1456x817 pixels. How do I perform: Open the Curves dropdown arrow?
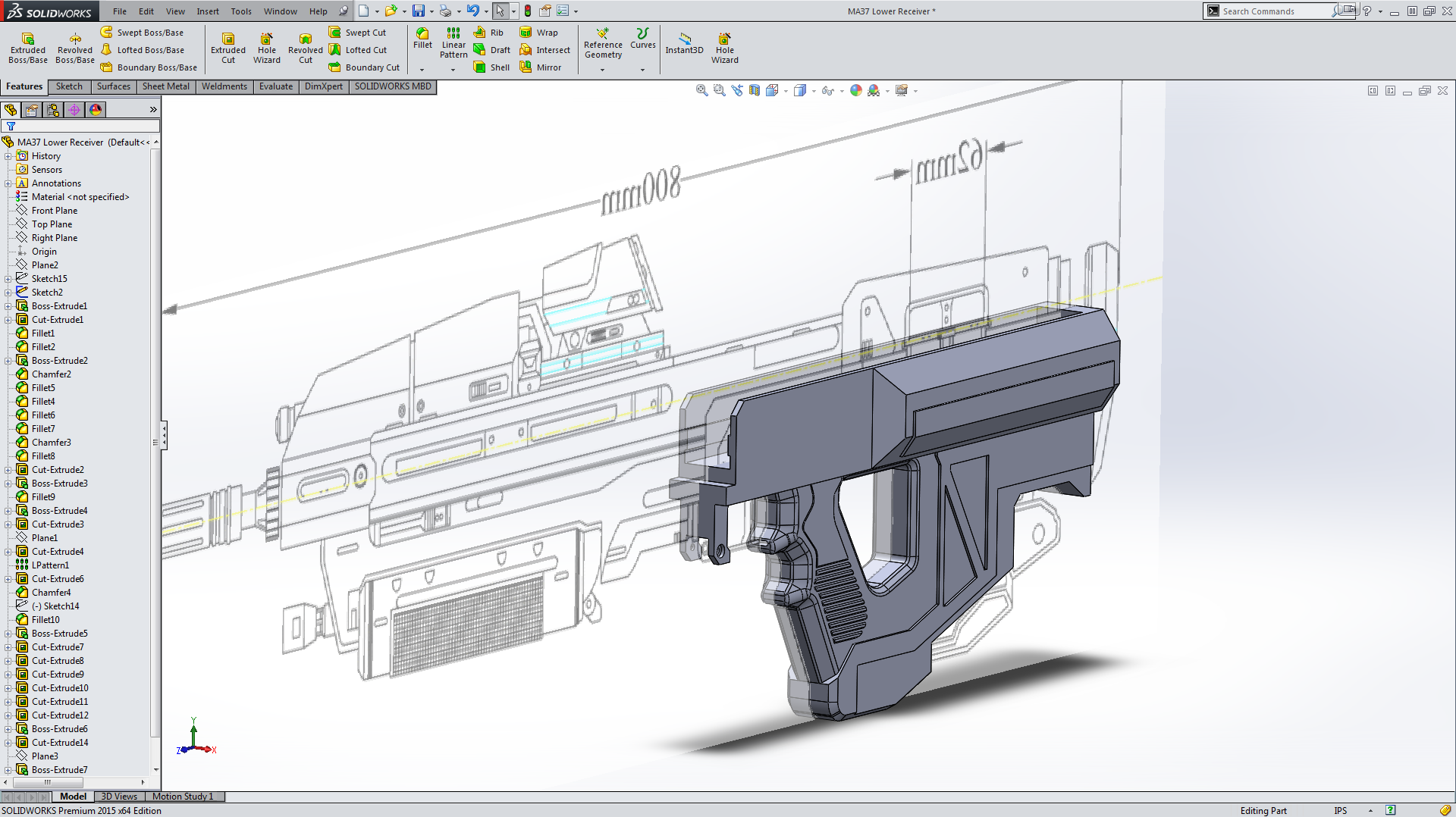coord(642,70)
